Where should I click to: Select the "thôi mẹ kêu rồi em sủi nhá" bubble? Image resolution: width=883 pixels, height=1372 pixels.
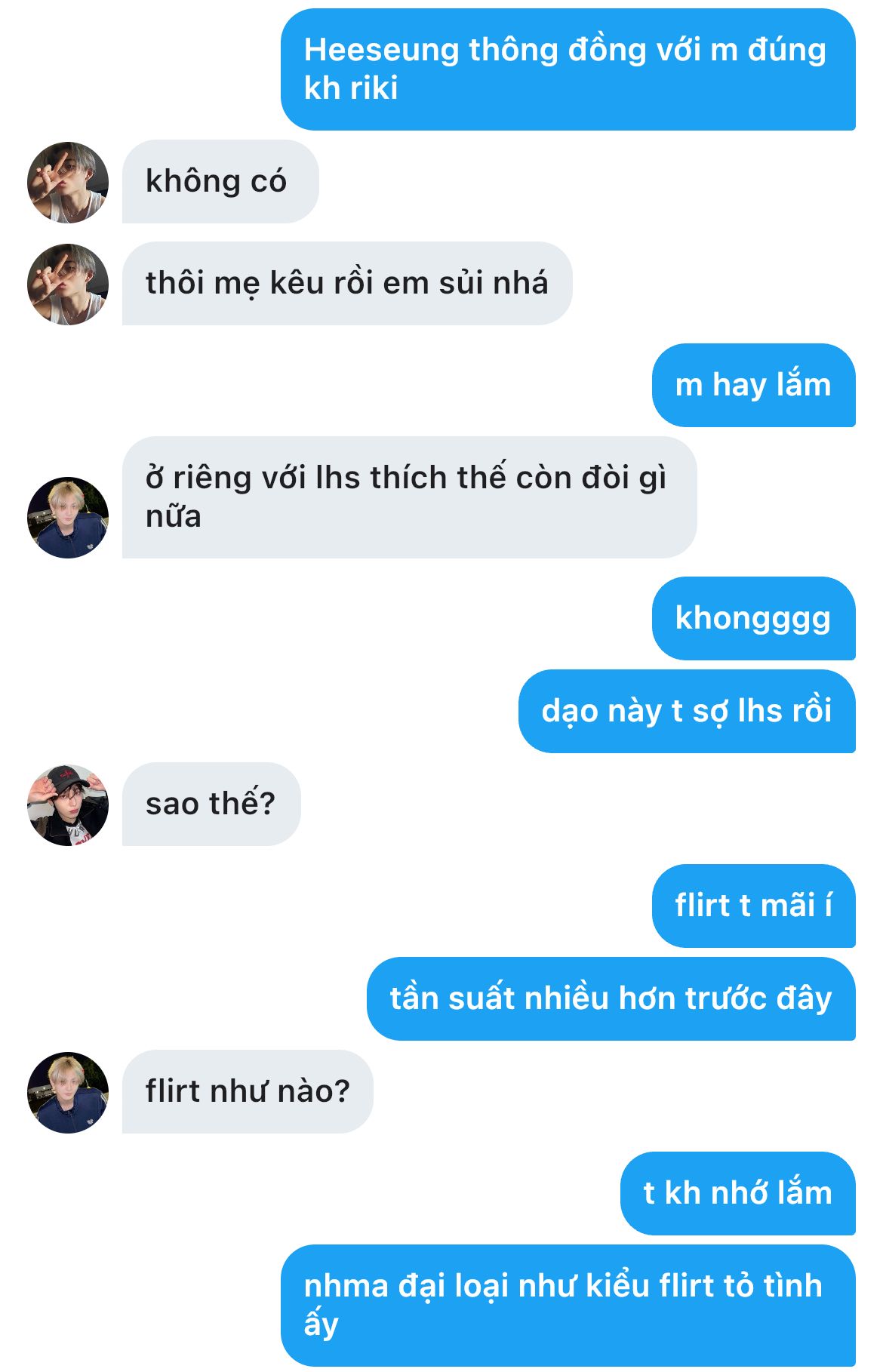[x=346, y=284]
